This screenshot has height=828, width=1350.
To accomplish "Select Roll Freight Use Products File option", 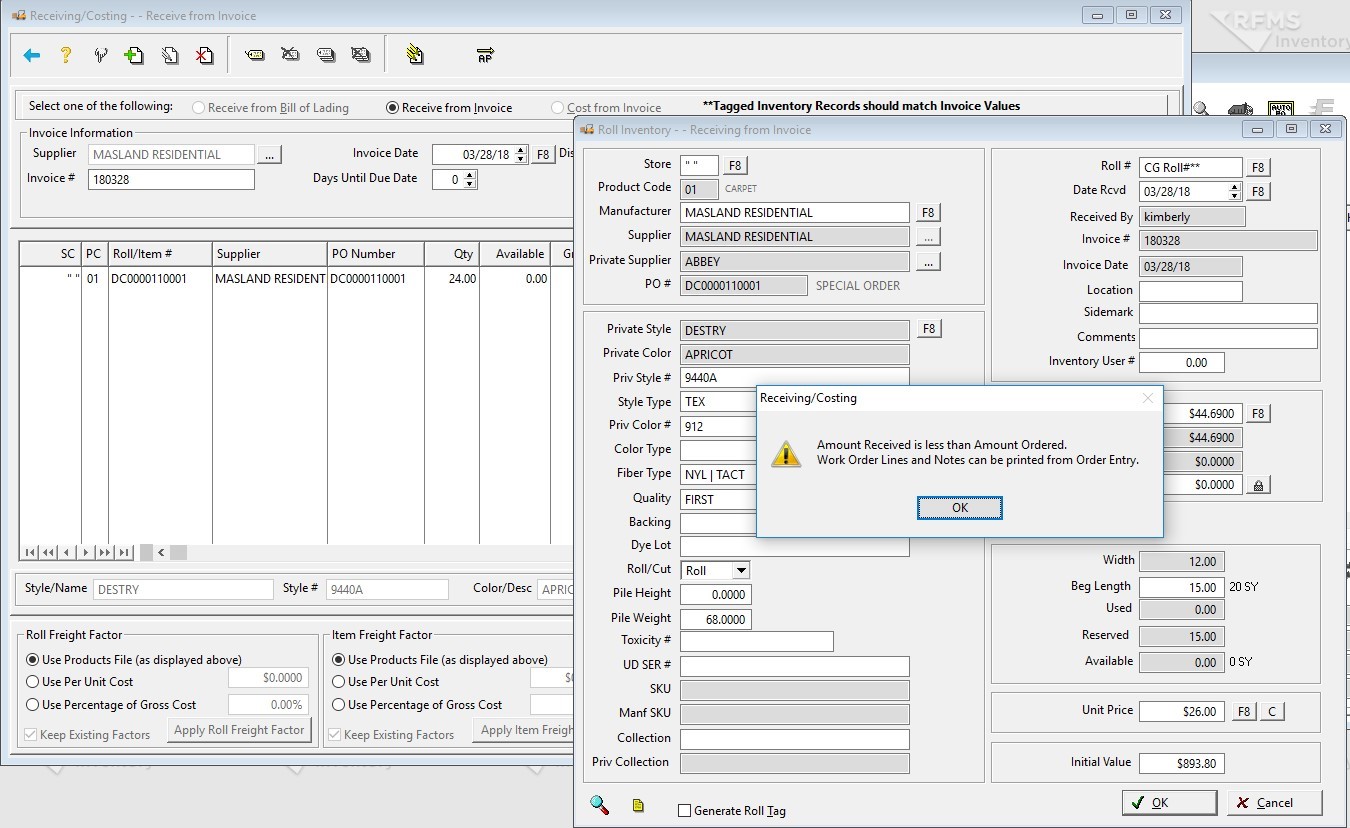I will click(134, 660).
